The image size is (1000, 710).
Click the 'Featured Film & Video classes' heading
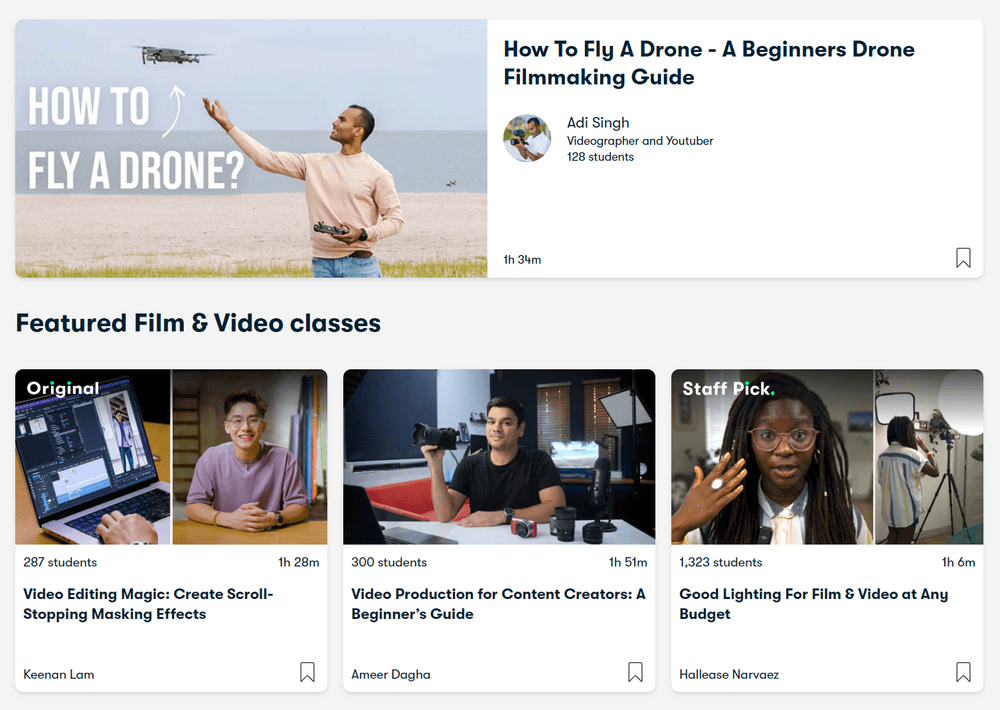coord(199,323)
